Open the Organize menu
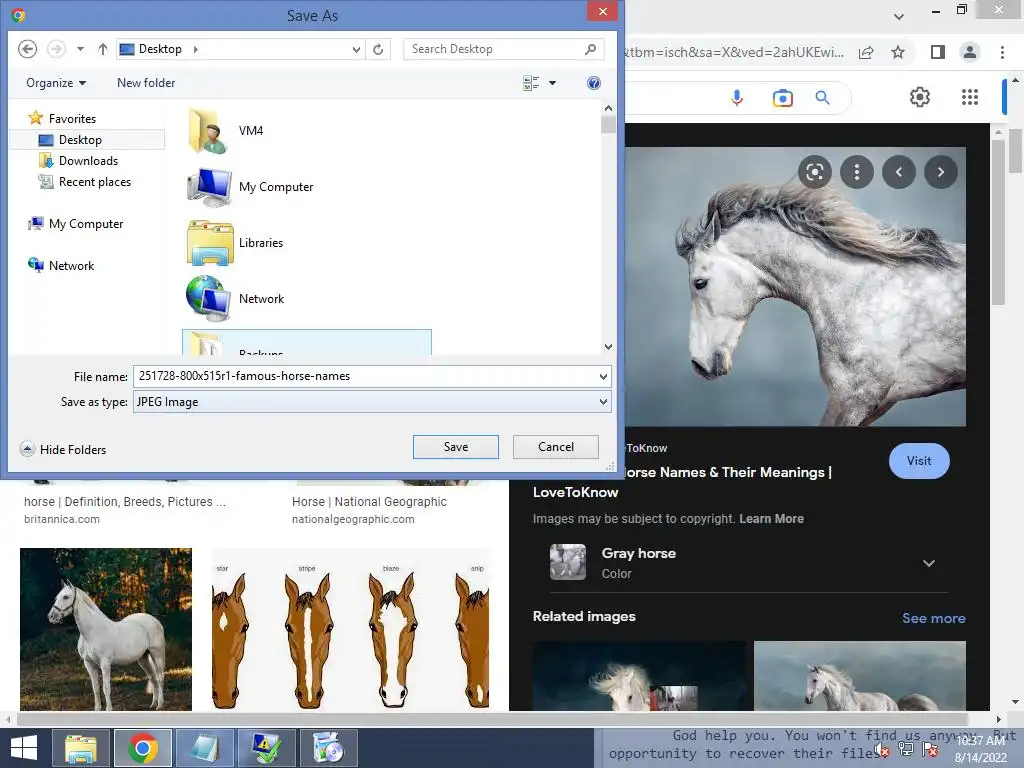 (56, 83)
